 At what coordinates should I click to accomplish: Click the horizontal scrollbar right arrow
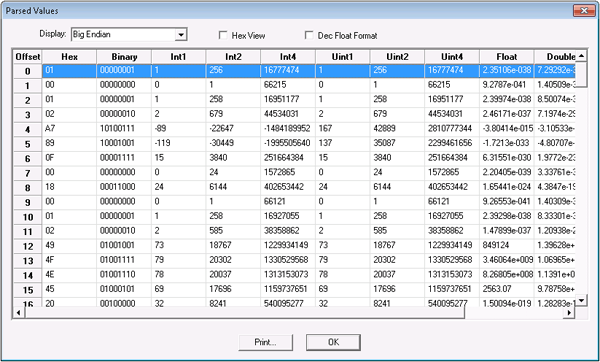pos(569,313)
